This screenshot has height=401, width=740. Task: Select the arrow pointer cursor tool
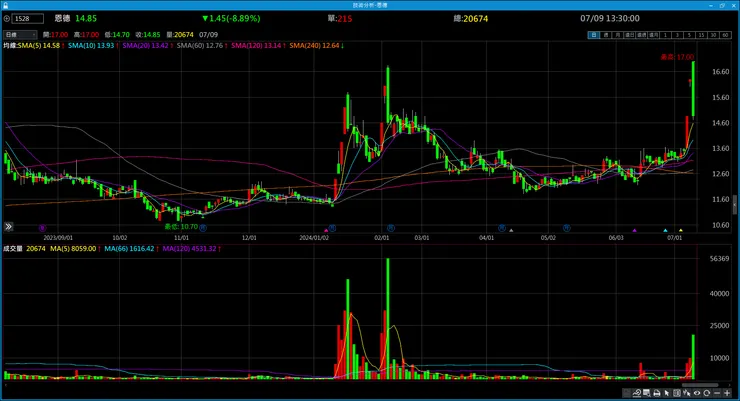[666, 393]
